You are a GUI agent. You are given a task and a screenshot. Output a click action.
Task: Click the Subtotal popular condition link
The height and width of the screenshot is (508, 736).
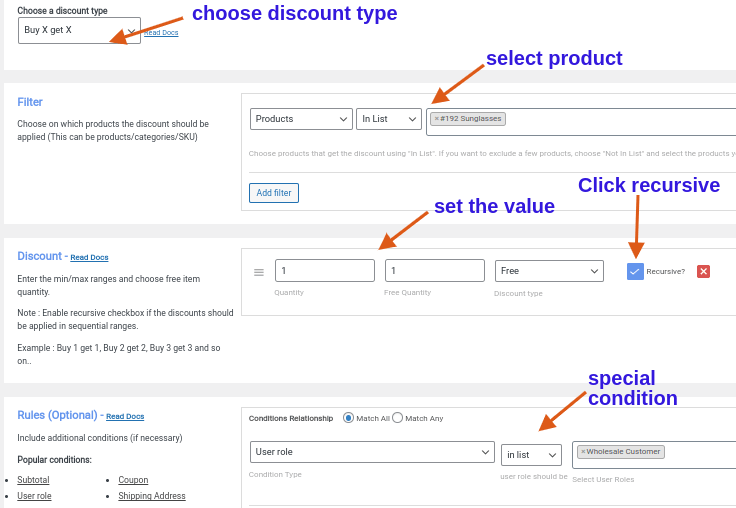(33, 480)
